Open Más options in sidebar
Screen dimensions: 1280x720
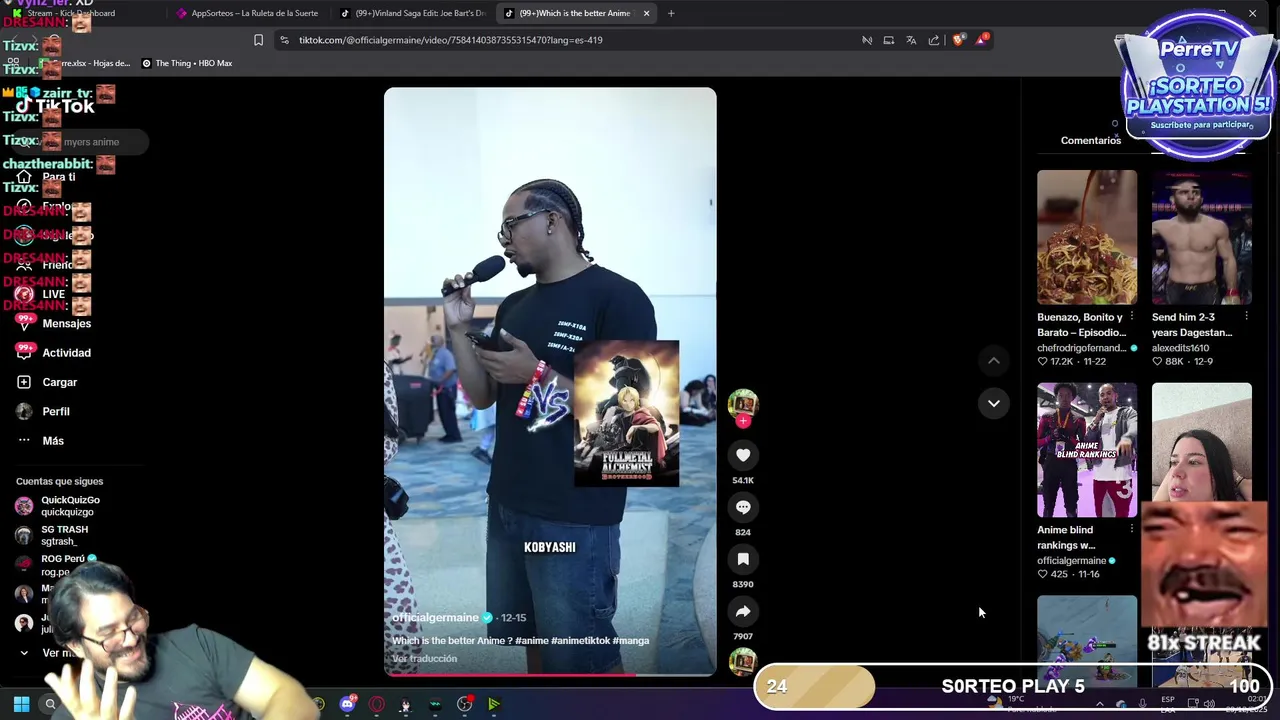point(53,441)
